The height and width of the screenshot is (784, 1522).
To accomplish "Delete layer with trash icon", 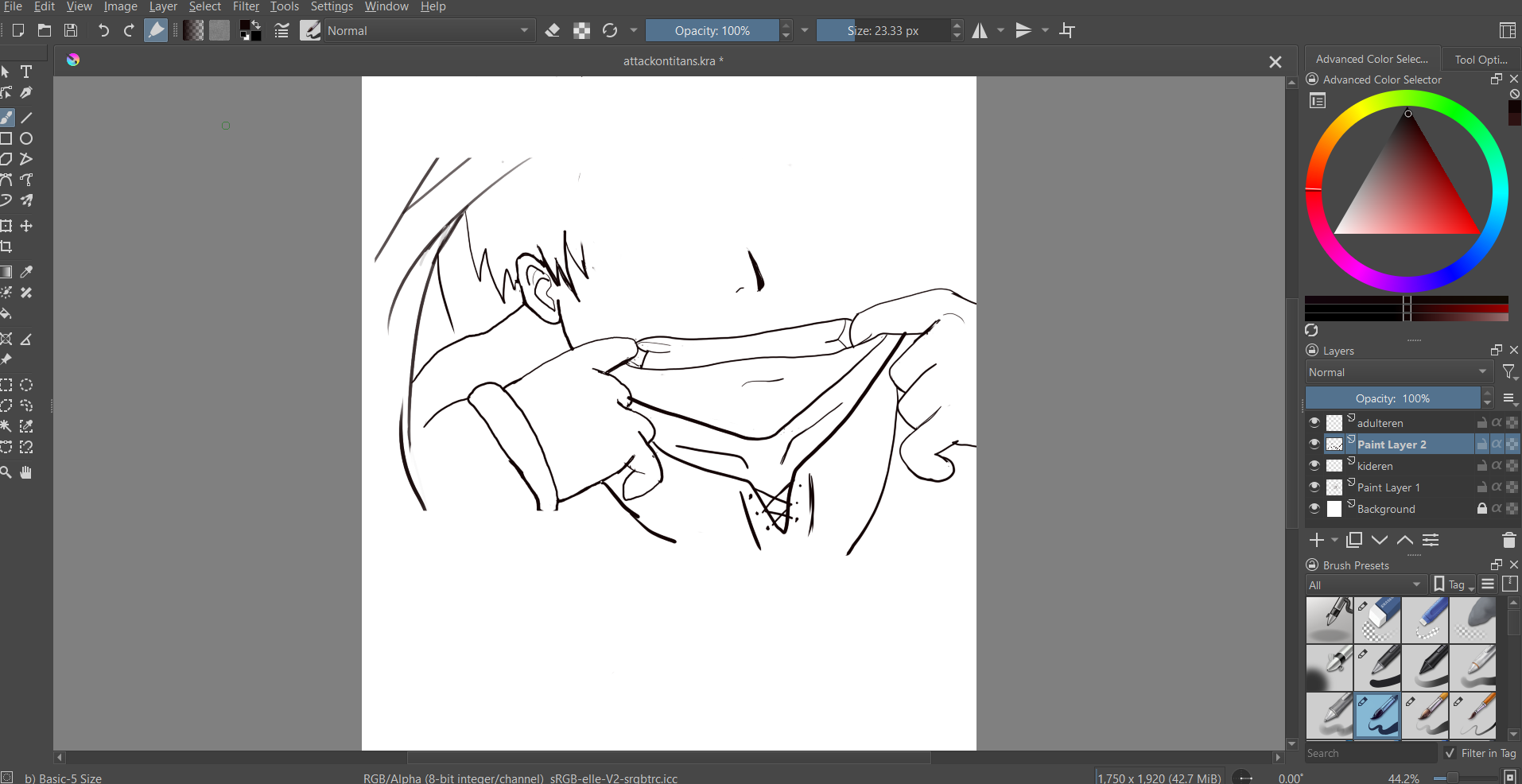I will pos(1508,541).
